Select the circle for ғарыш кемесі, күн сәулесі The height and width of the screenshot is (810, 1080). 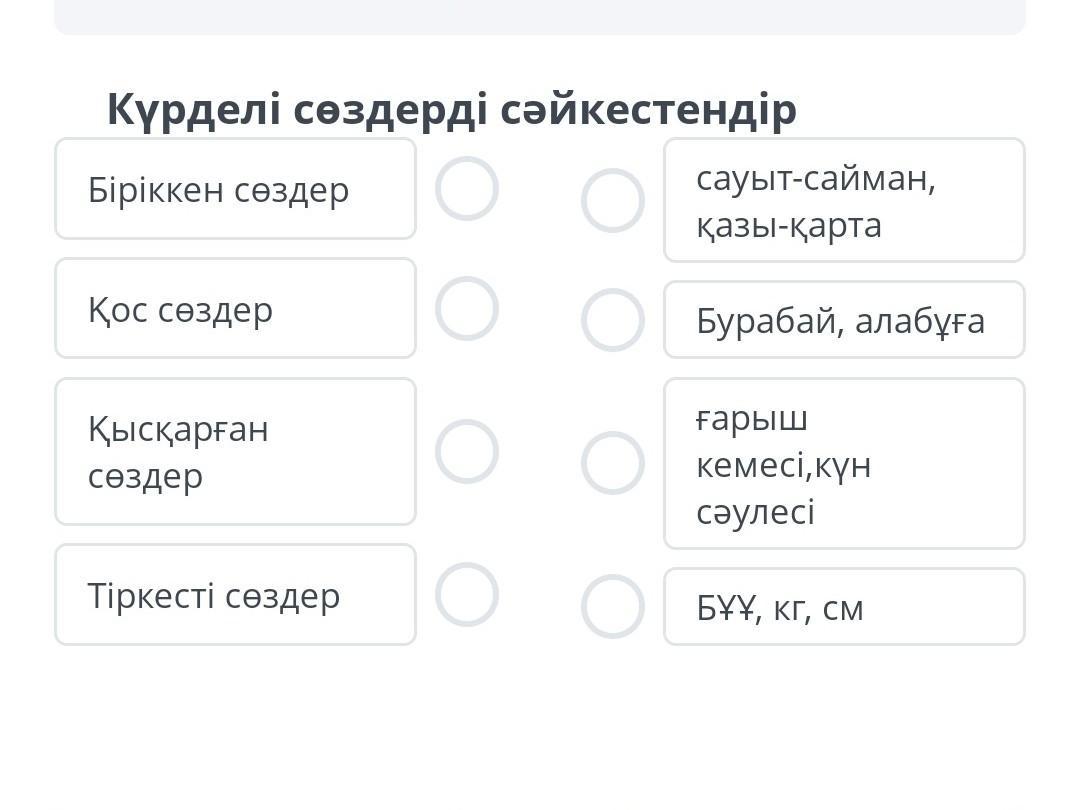coord(613,463)
